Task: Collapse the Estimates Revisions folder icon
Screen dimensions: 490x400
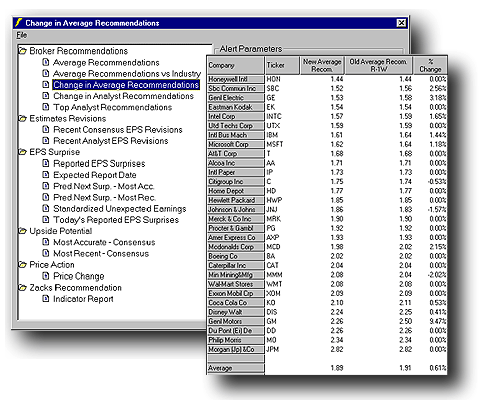Action: pyautogui.click(x=22, y=119)
